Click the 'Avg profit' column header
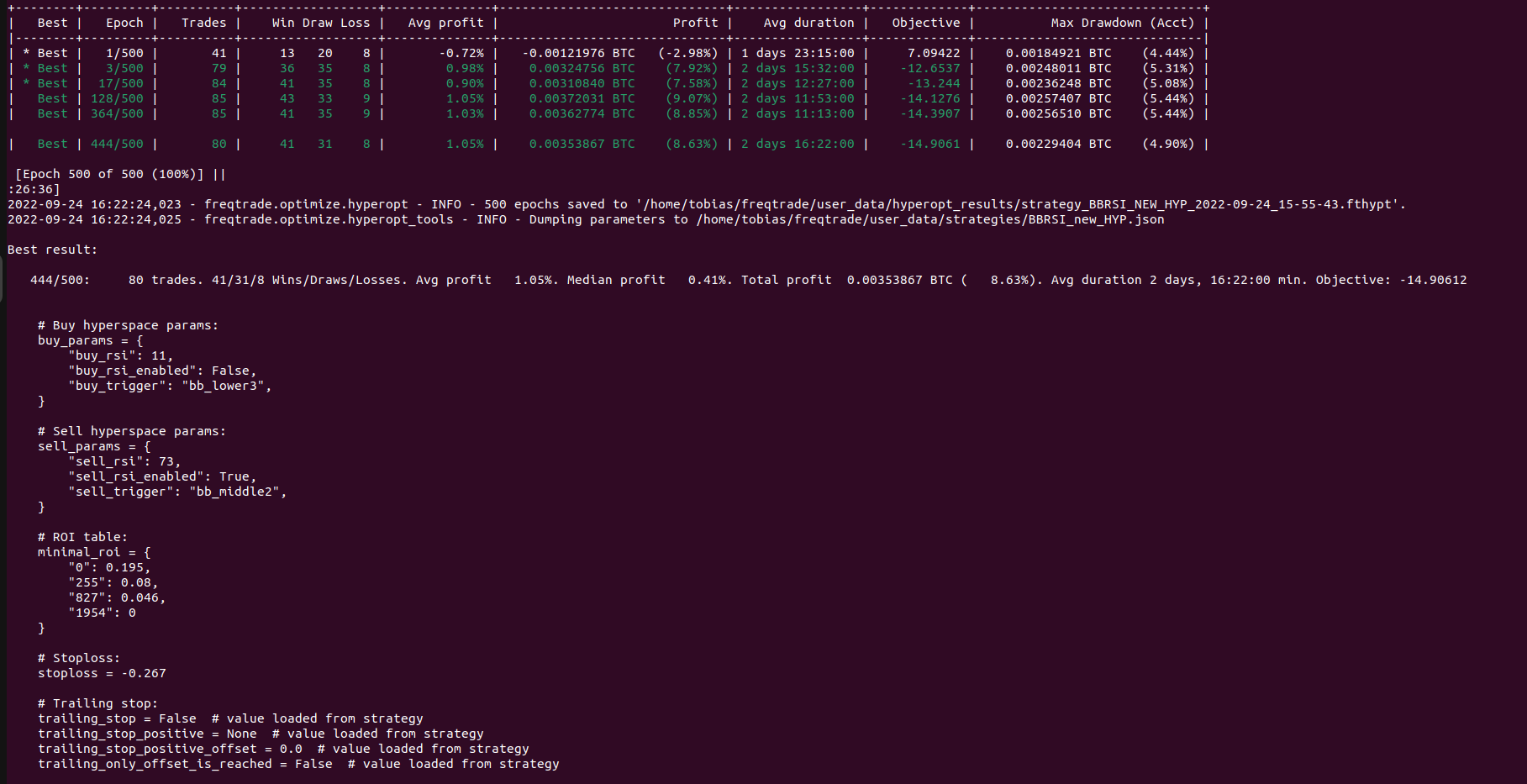 [445, 23]
